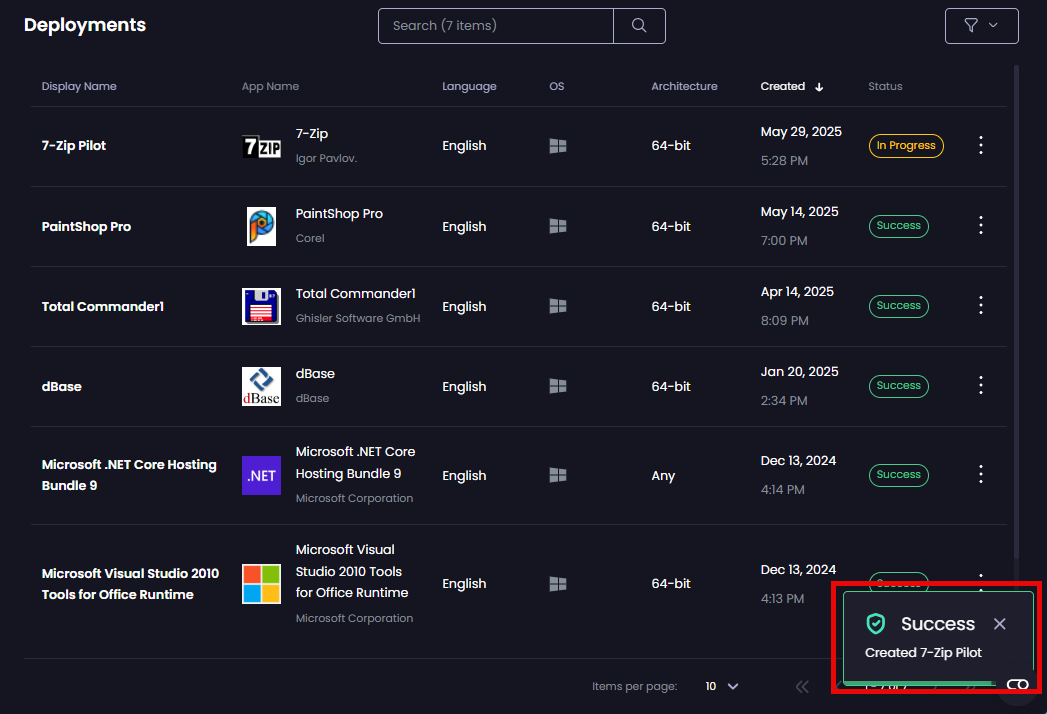Click the In Progress status badge
Image resolution: width=1047 pixels, height=714 pixels.
click(x=905, y=145)
